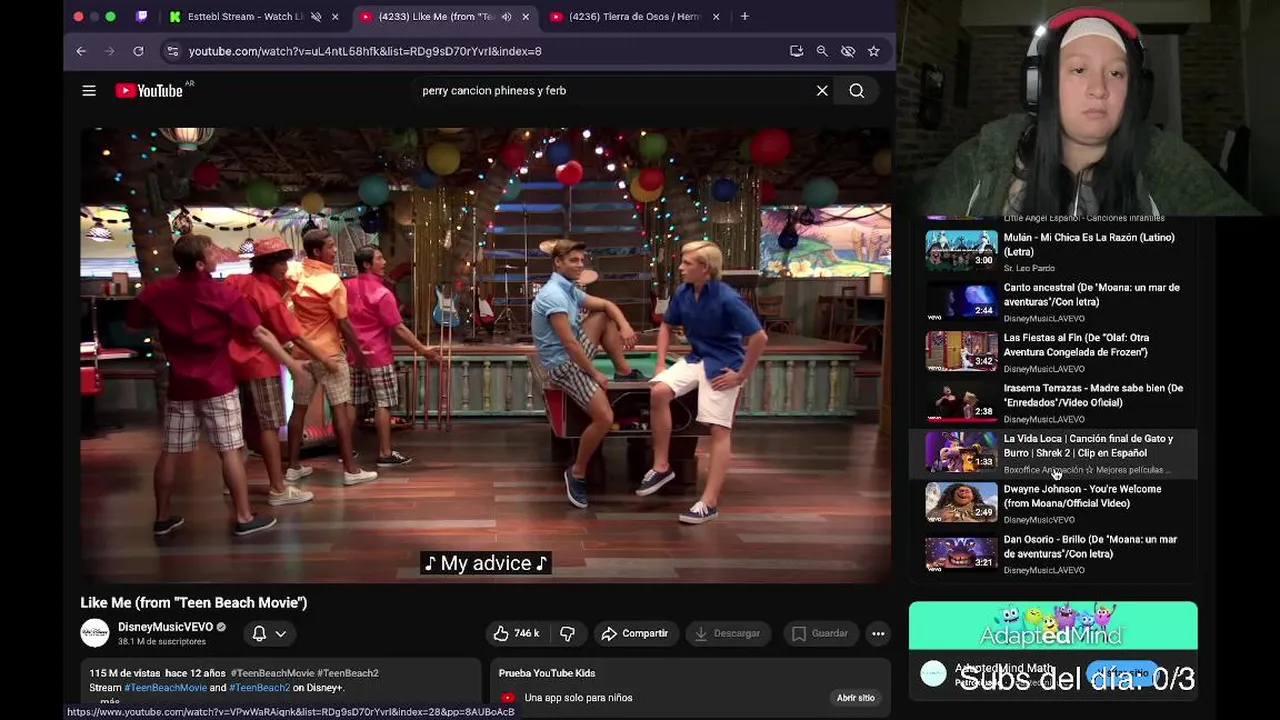Image resolution: width=1280 pixels, height=720 pixels.
Task: Open Dan Osorio Brillo thumbnail
Action: (961, 553)
